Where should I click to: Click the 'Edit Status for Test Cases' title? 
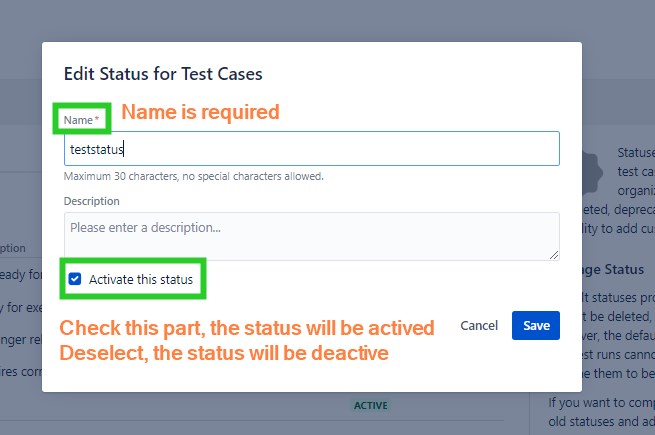(x=163, y=73)
